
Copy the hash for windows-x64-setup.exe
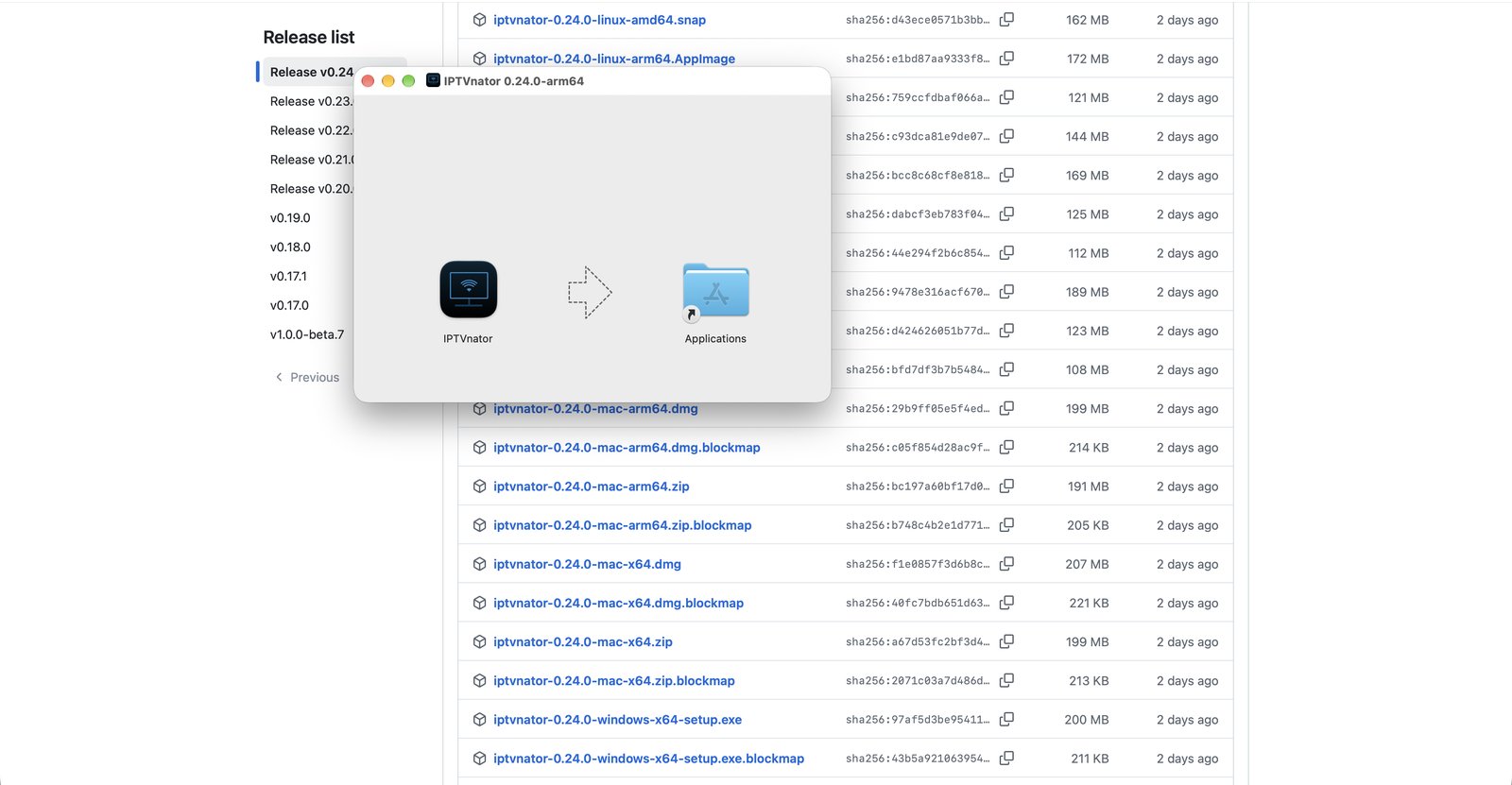(x=1006, y=719)
